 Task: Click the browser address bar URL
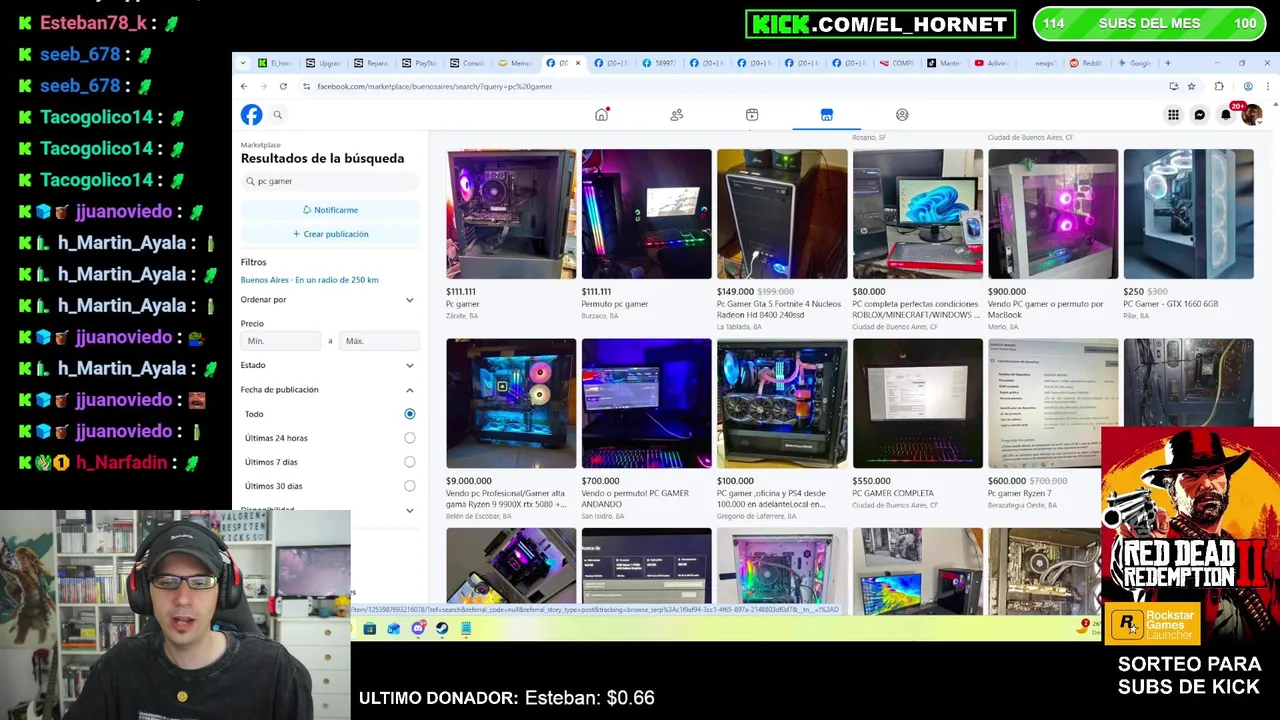(435, 86)
